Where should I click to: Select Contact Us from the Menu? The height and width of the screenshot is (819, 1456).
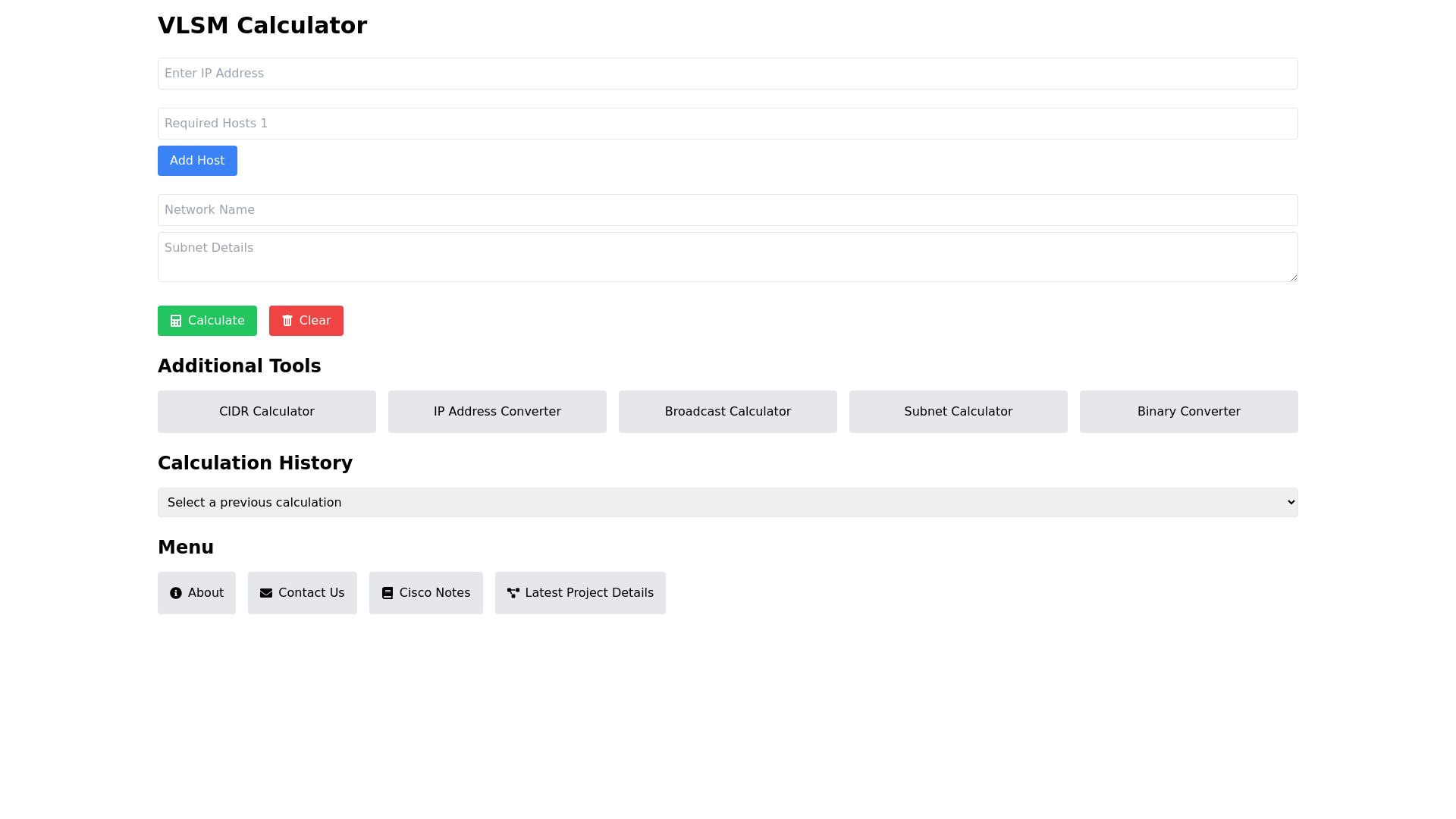pos(302,592)
